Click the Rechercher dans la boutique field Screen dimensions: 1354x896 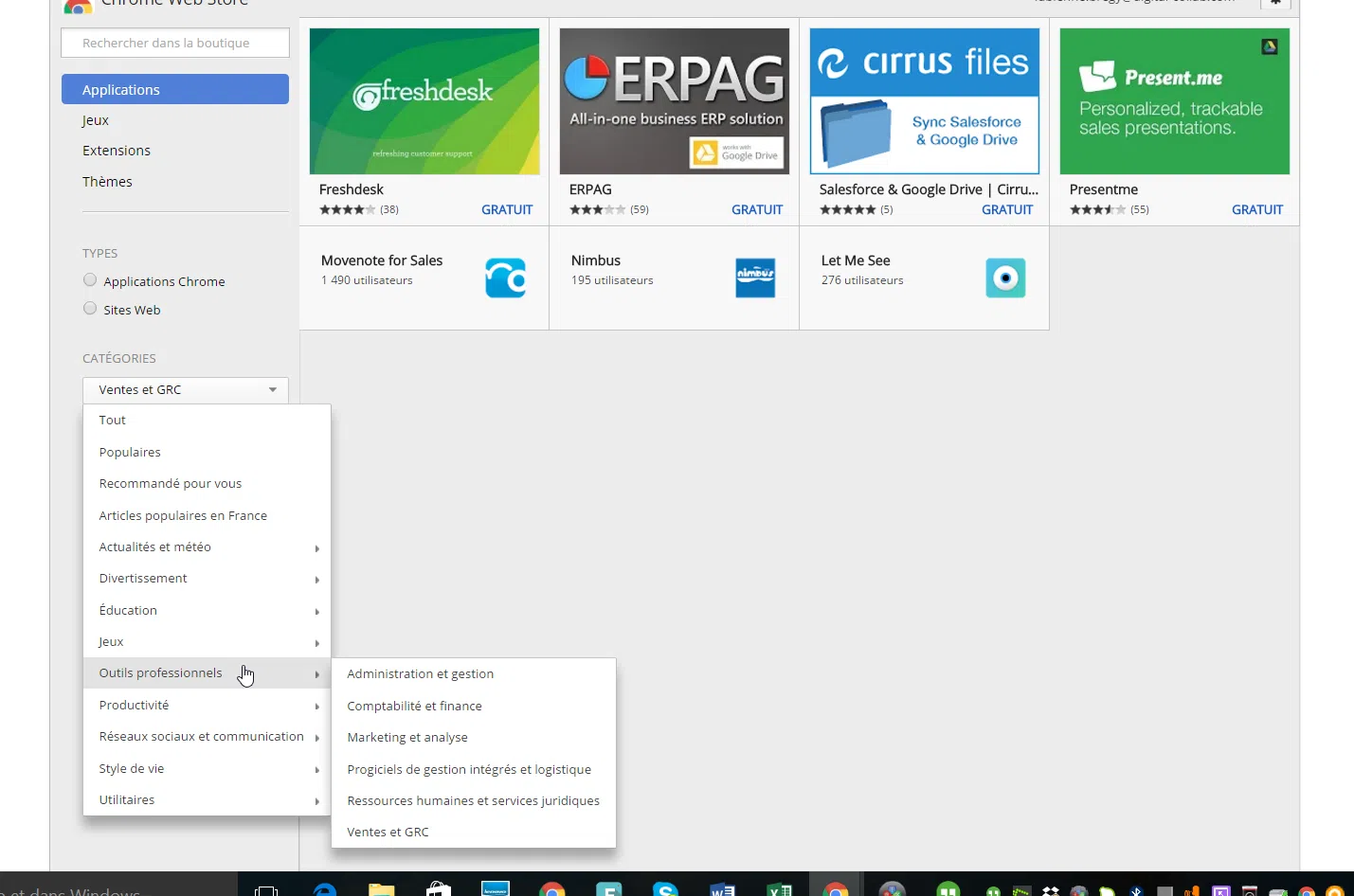click(175, 43)
